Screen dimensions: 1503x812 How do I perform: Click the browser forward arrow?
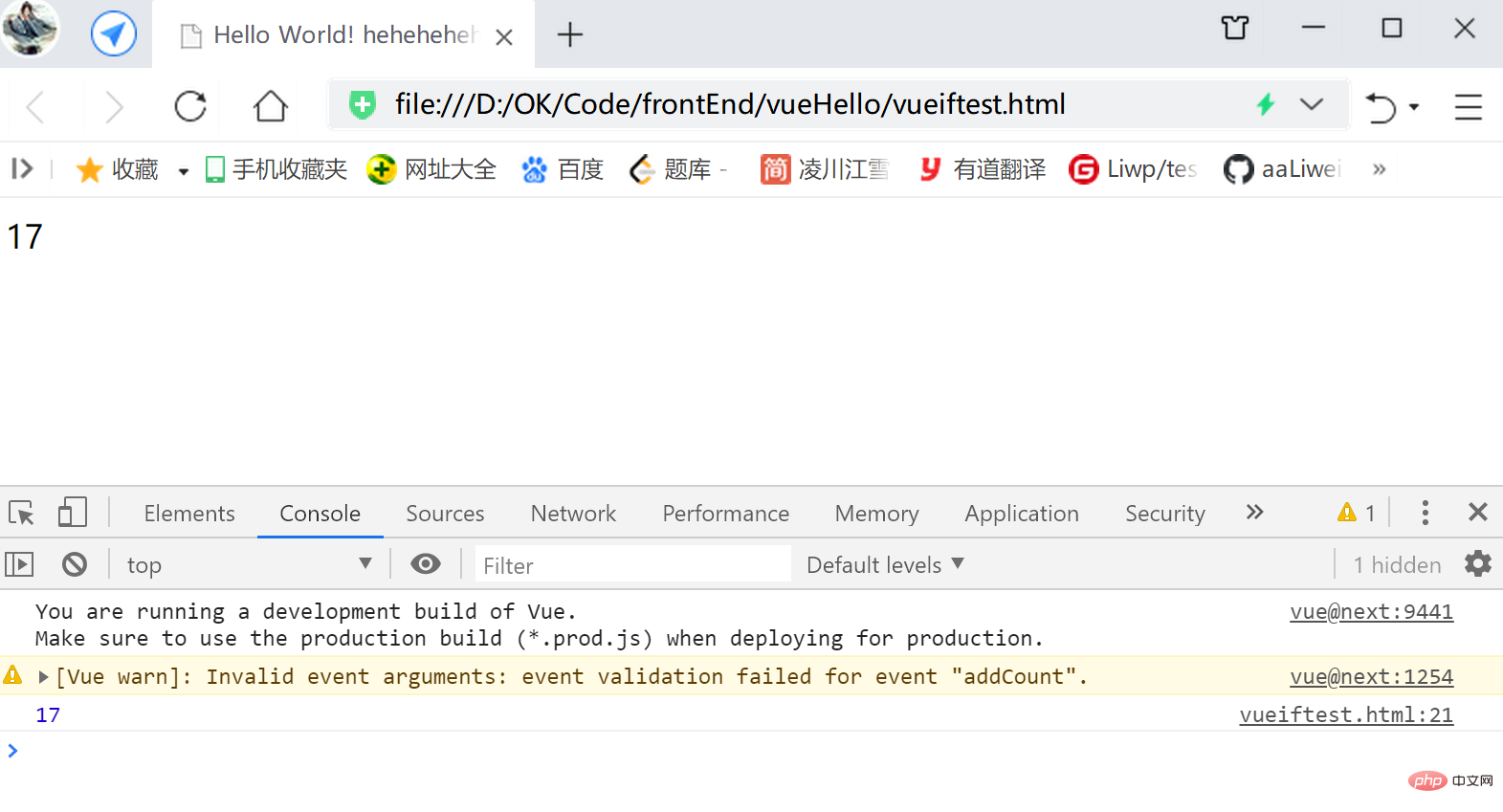[114, 106]
